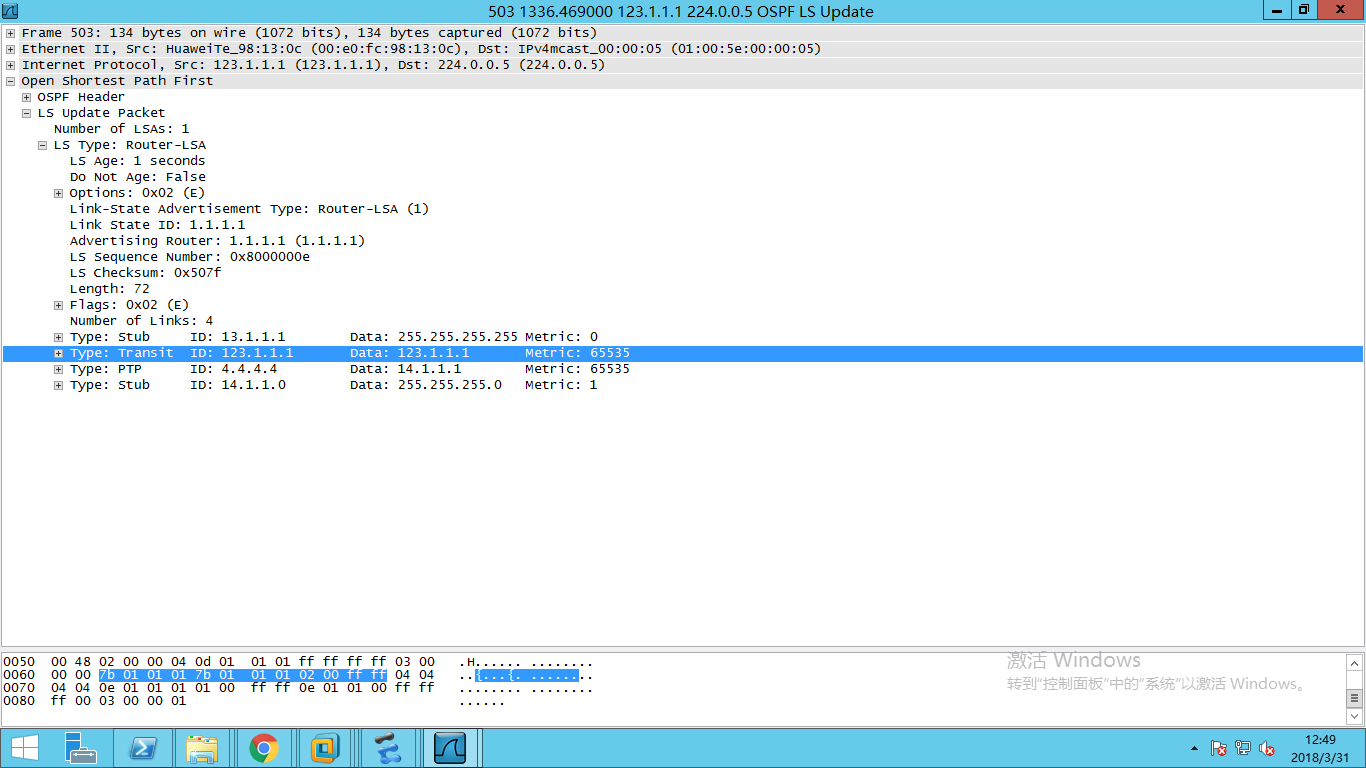Expand the Ethernet II row

click(x=11, y=49)
